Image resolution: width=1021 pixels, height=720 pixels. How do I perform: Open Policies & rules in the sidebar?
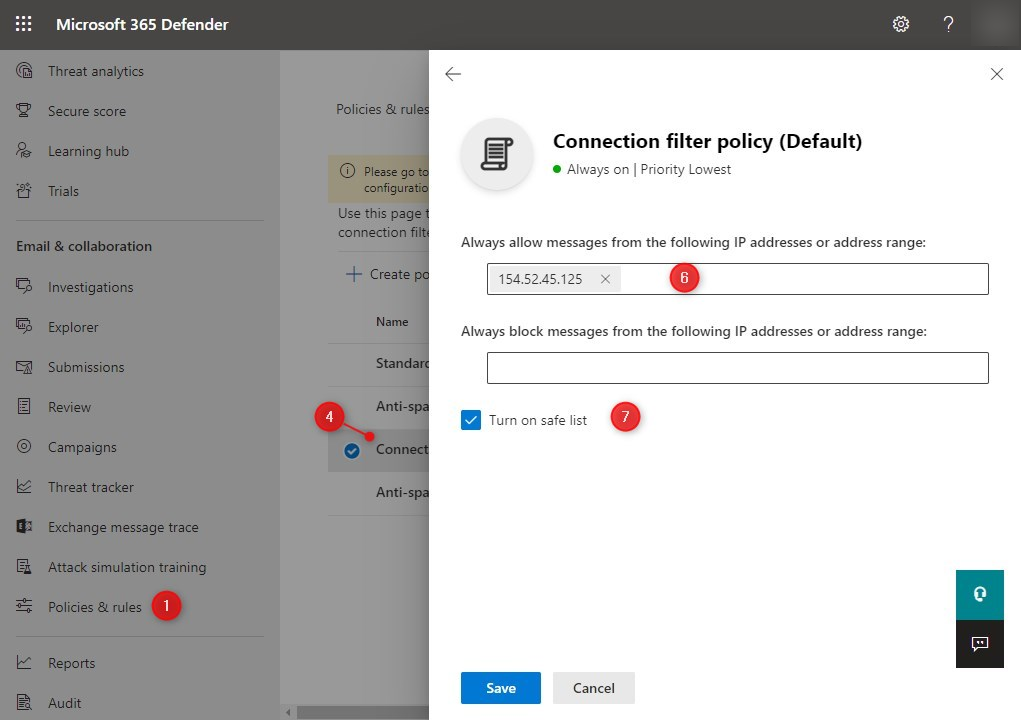click(94, 607)
